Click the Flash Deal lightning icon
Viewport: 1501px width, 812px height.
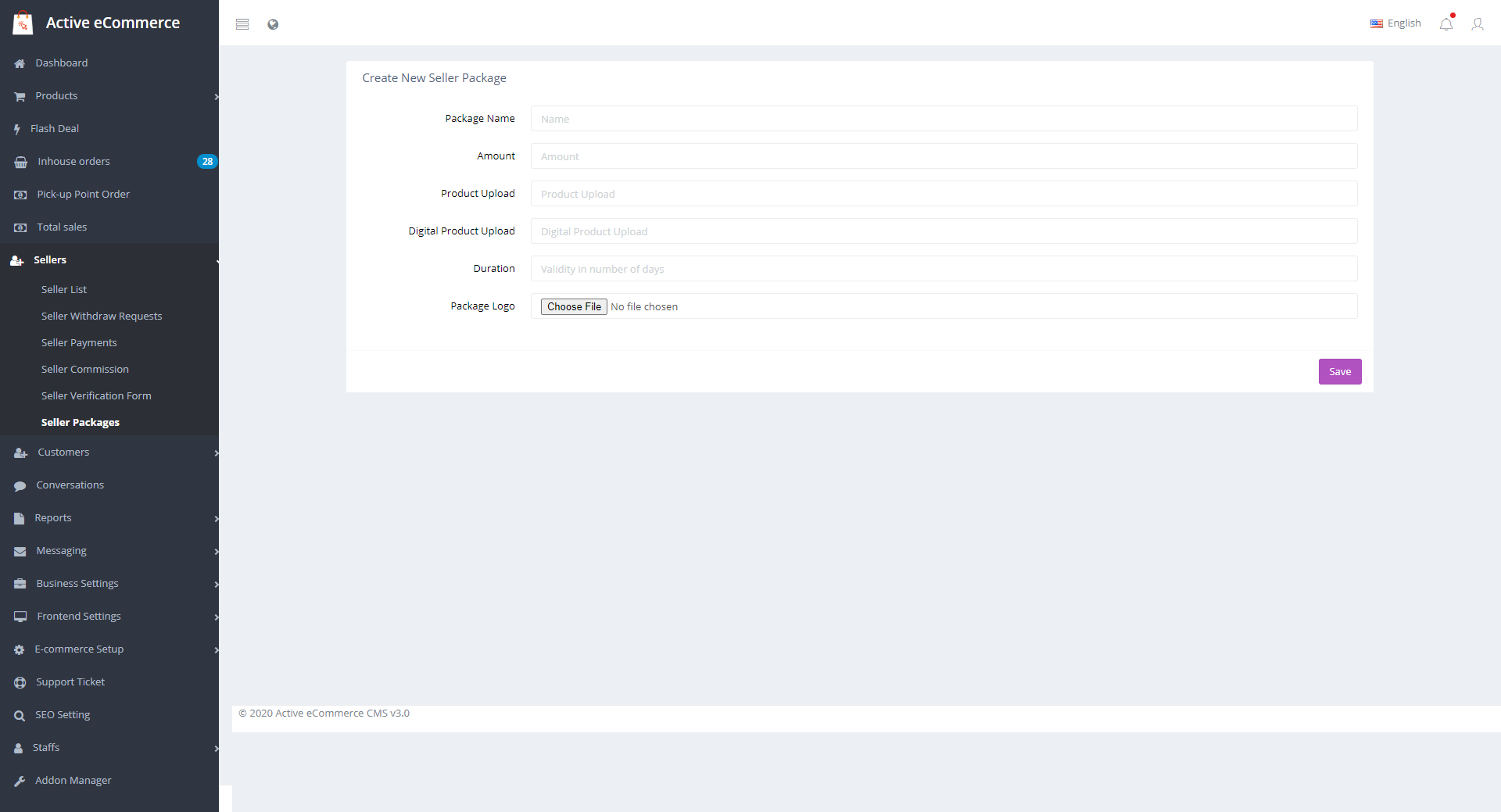click(x=17, y=129)
